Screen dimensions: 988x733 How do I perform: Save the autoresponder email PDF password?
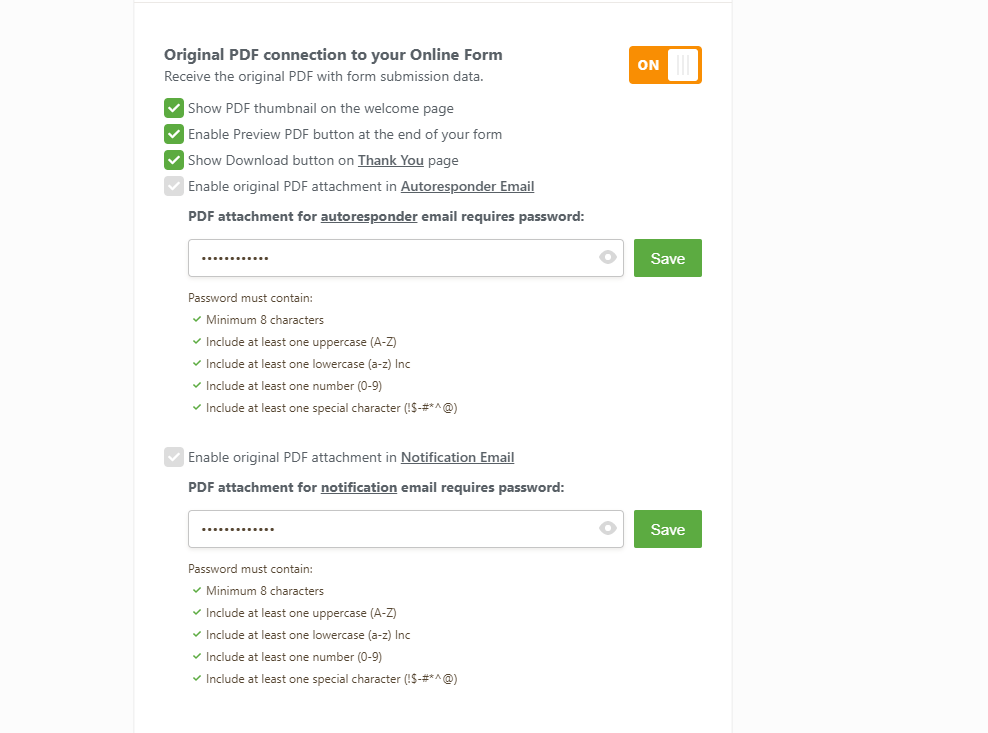tap(667, 258)
